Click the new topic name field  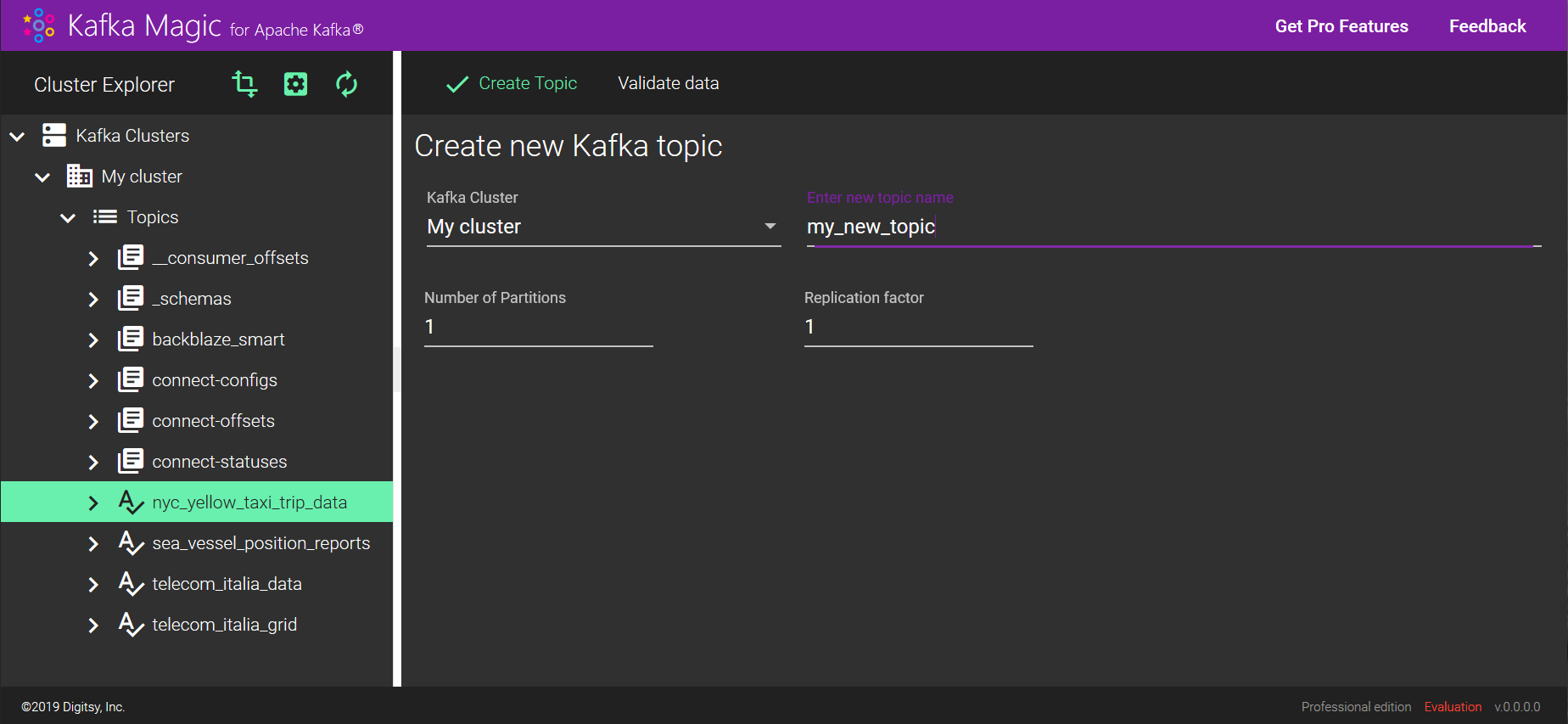point(1173,227)
